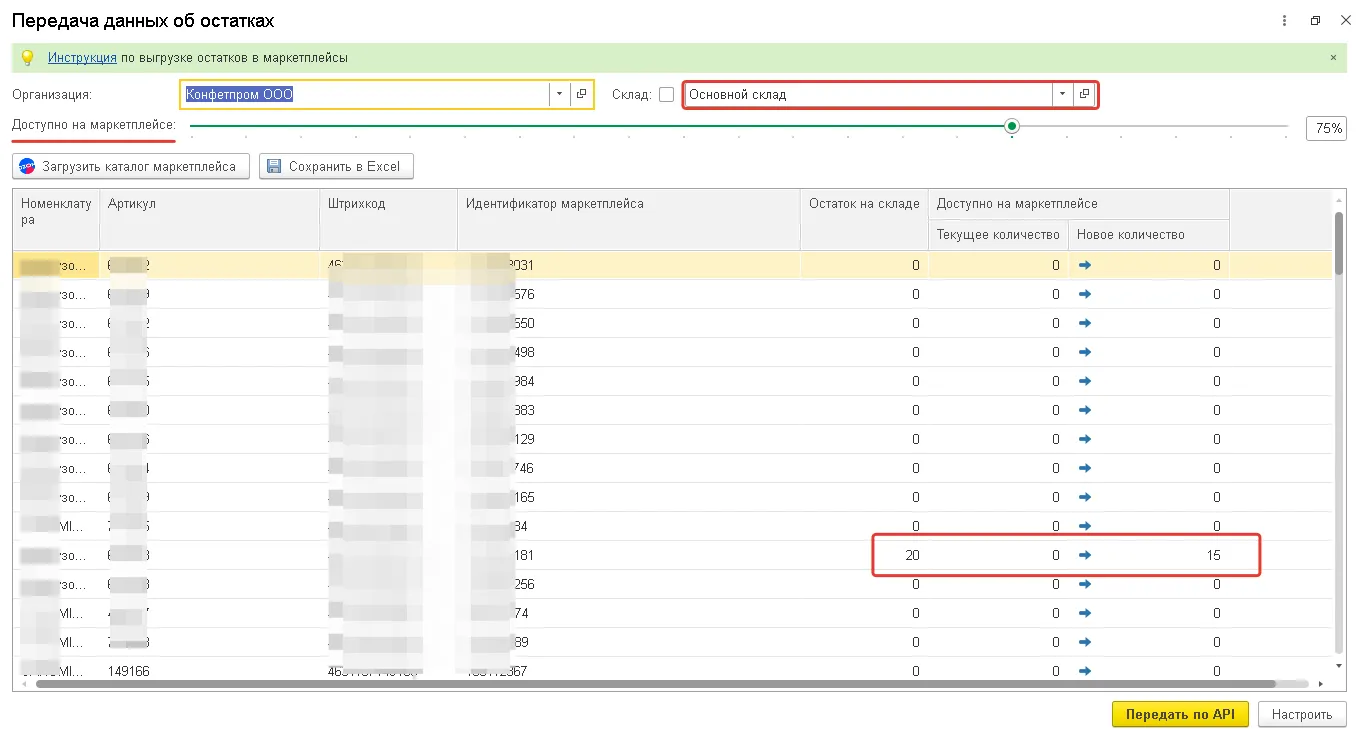This screenshot has height=729, width=1366.
Task: Click the Передать по API button
Action: (x=1180, y=714)
